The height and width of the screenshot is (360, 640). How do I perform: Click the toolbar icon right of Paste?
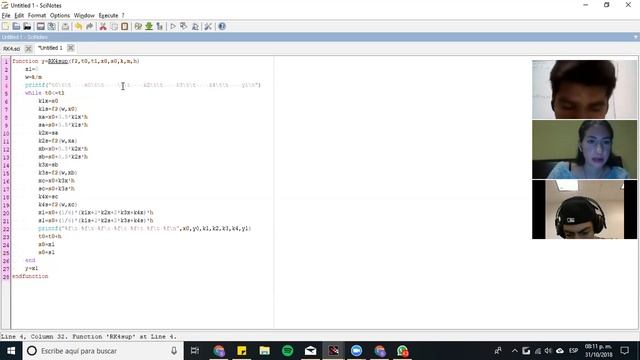(138, 27)
